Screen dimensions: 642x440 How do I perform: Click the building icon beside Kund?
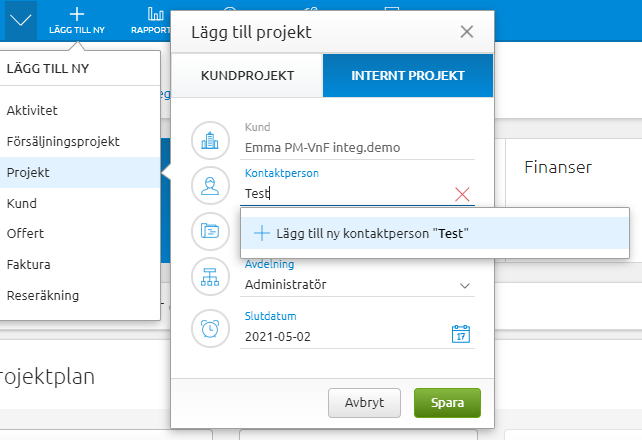210,140
